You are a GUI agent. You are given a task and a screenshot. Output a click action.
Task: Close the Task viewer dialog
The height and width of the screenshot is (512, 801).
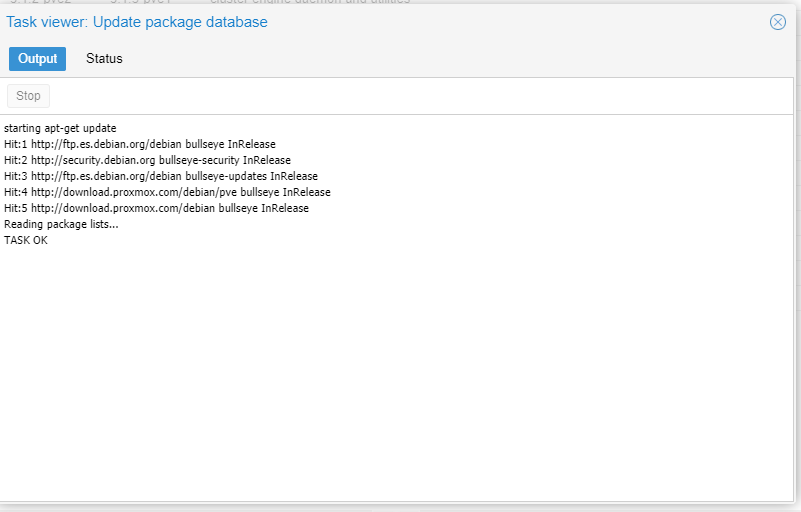(x=778, y=22)
